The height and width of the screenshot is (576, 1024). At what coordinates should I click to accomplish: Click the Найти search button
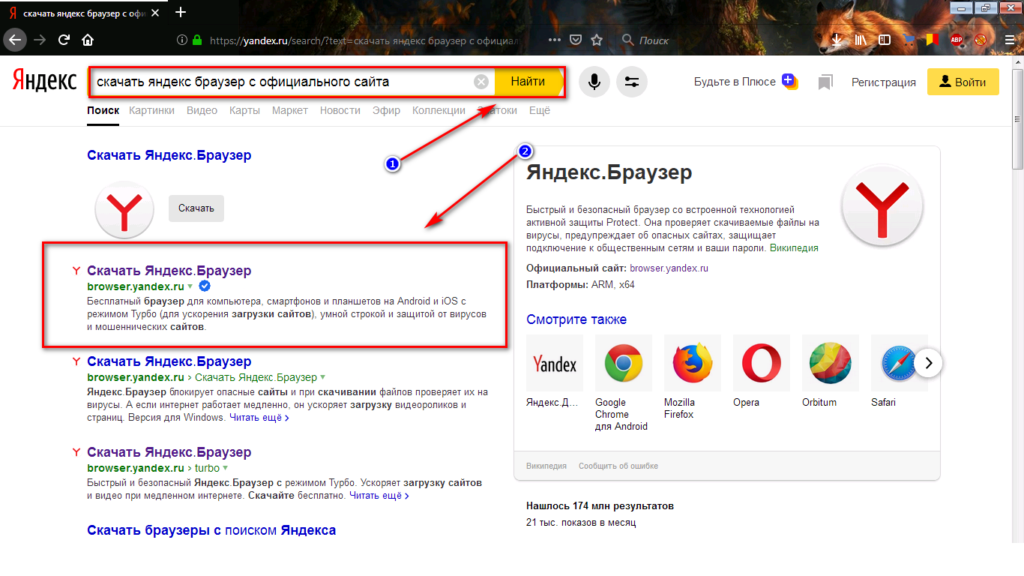click(528, 82)
